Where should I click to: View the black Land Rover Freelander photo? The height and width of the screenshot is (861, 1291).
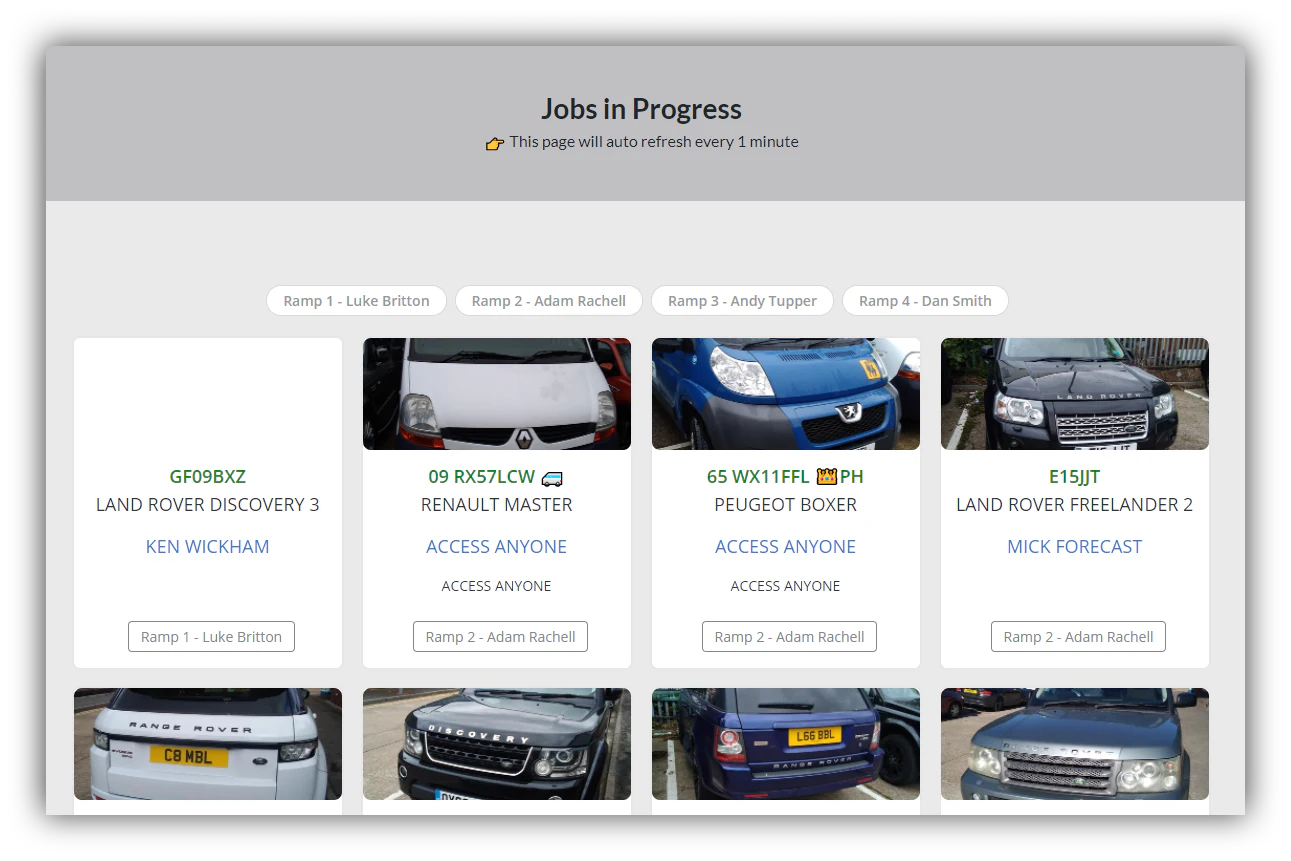point(1075,394)
